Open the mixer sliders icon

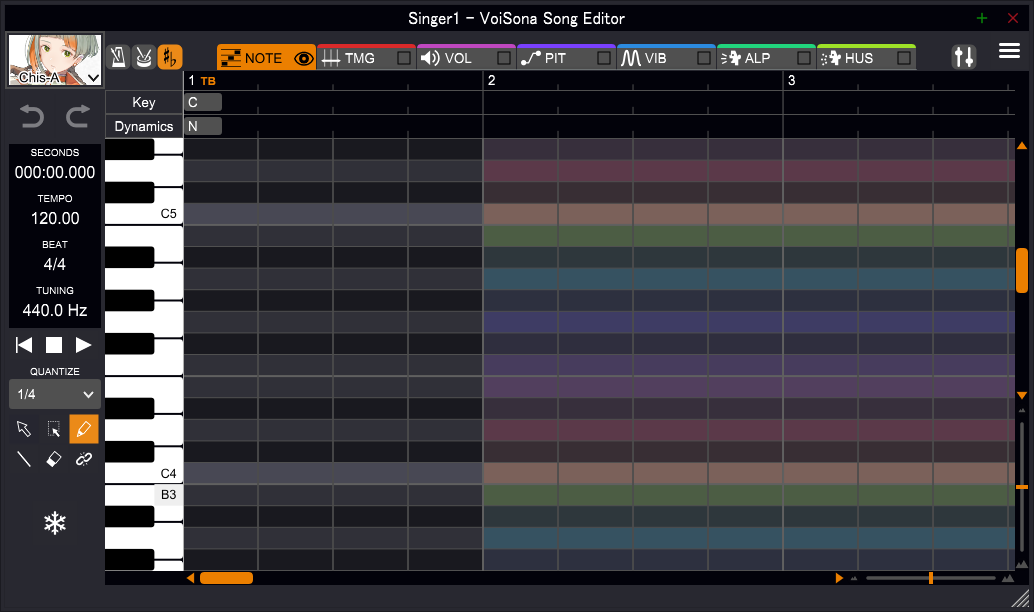click(963, 57)
